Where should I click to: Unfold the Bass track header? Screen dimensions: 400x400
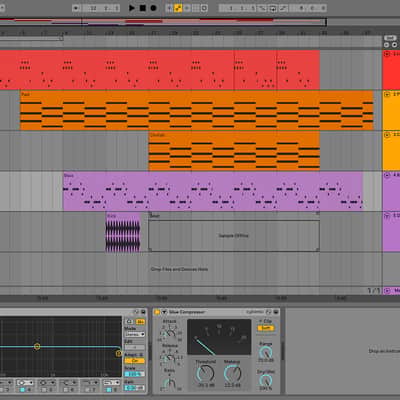387,175
